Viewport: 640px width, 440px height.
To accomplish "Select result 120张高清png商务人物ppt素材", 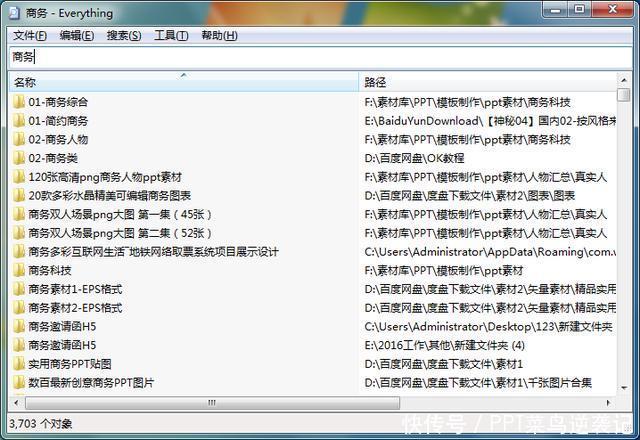I will pos(105,177).
